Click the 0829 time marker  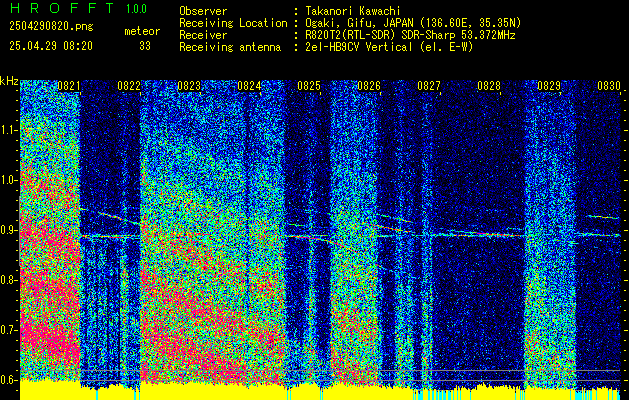[549, 85]
